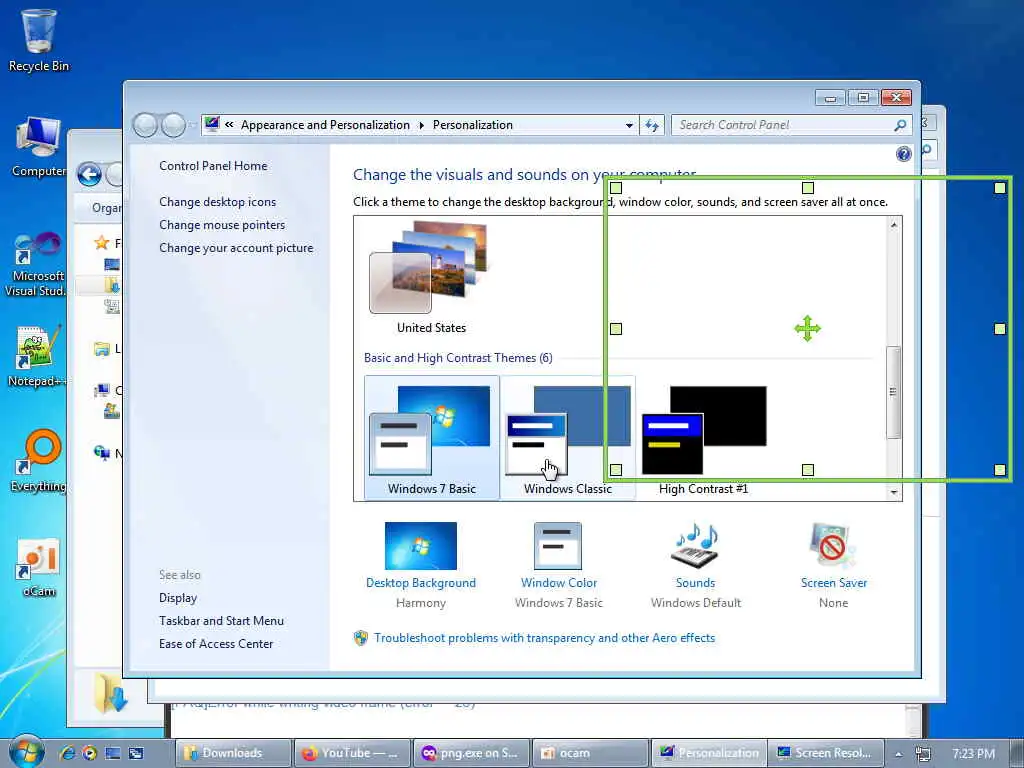The width and height of the screenshot is (1024, 768).
Task: Open Window Color settings icon
Action: pyautogui.click(x=558, y=546)
